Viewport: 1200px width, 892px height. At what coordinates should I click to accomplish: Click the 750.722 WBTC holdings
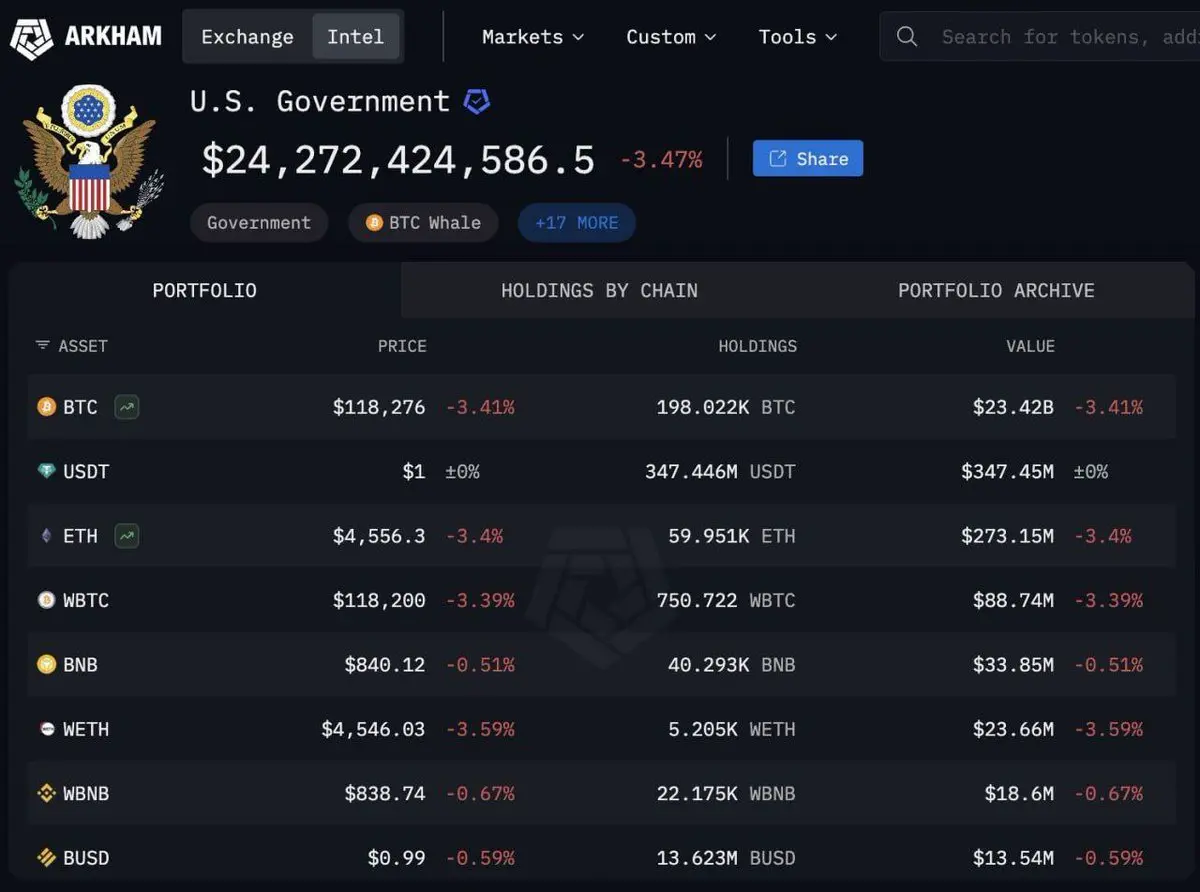[726, 600]
